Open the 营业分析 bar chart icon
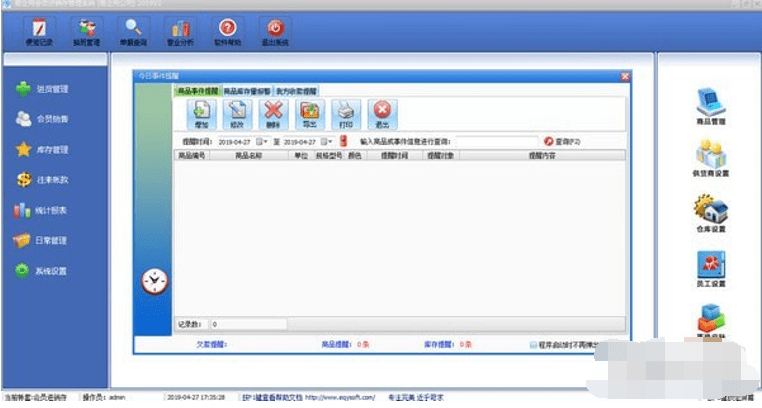The height and width of the screenshot is (408, 762). pos(180,32)
